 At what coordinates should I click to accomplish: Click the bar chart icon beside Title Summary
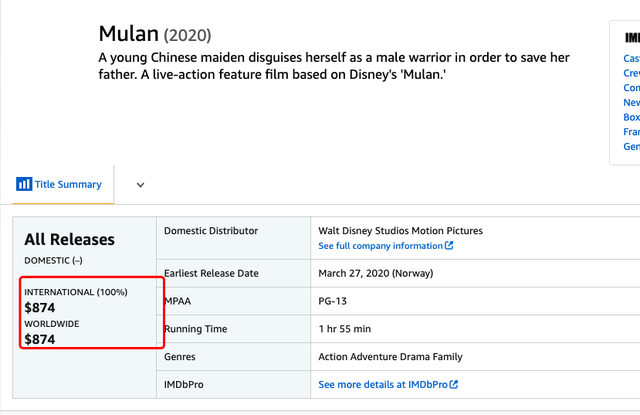[24, 184]
